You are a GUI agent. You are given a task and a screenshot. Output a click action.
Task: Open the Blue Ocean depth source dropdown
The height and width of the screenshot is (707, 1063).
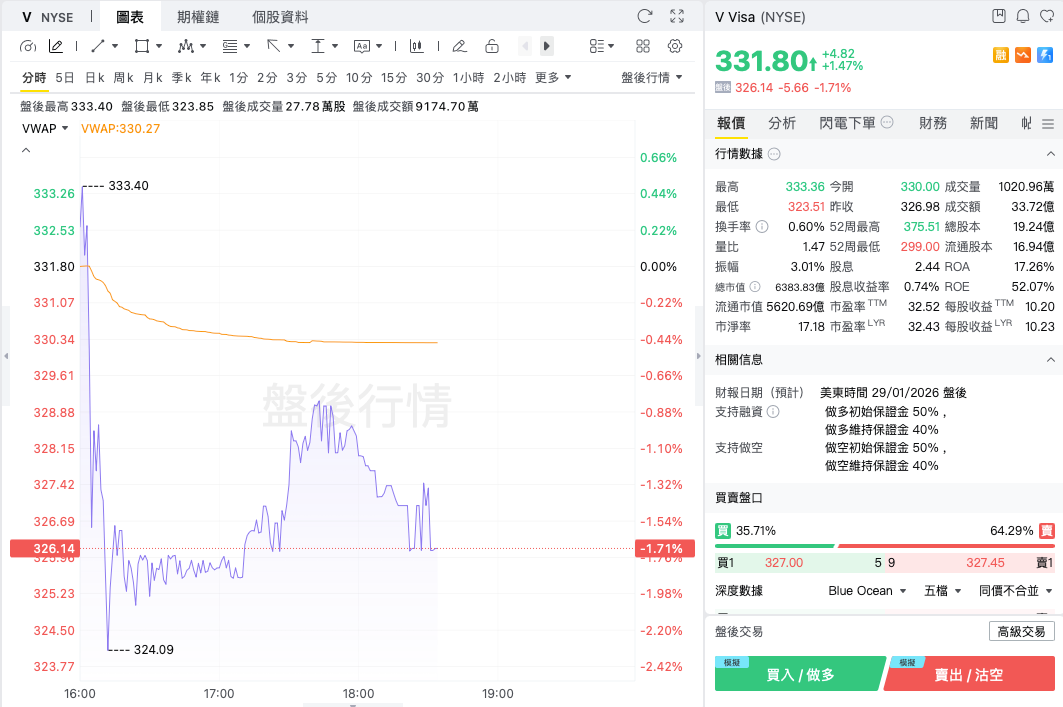tap(867, 591)
